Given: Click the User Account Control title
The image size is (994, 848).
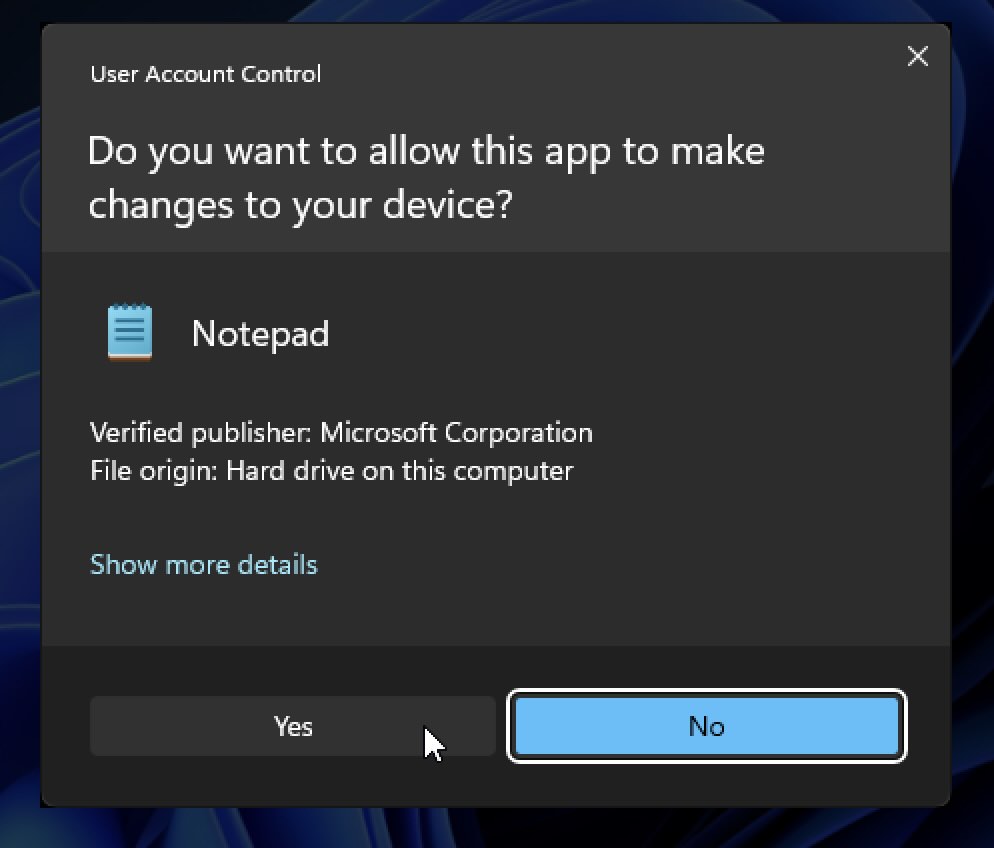Looking at the screenshot, I should 205,74.
